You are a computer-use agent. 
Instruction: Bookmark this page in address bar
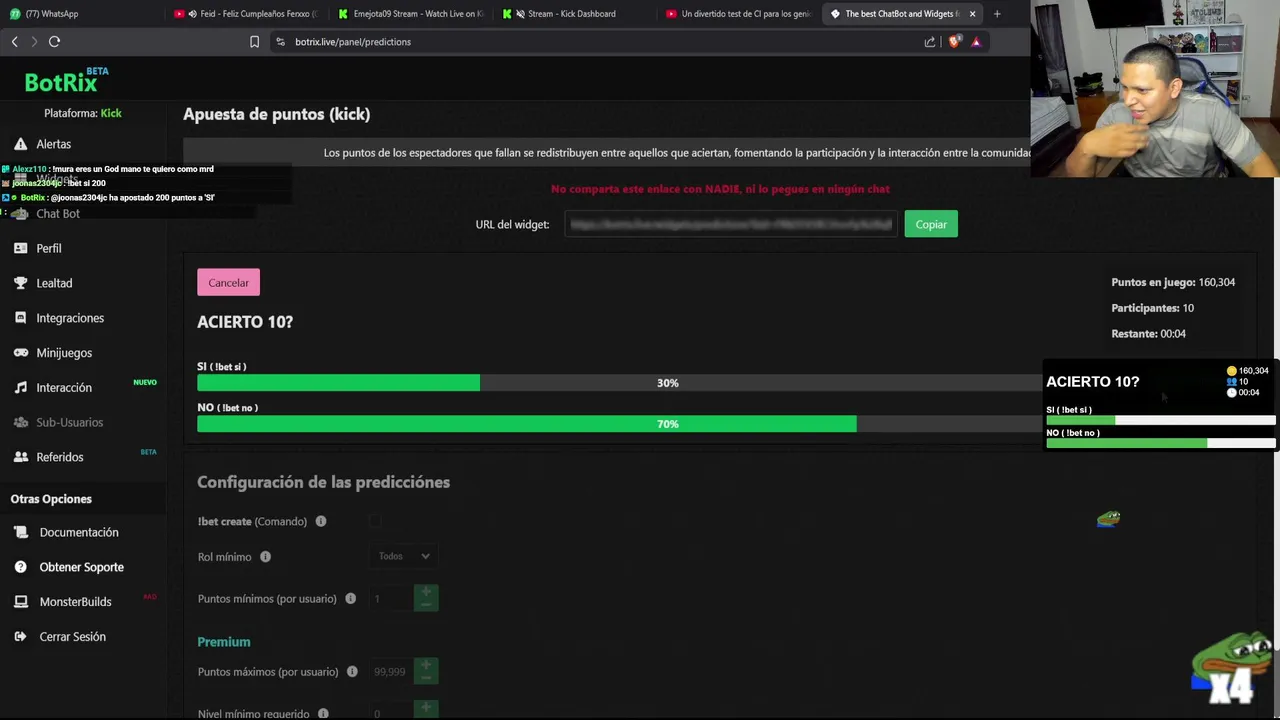point(254,42)
